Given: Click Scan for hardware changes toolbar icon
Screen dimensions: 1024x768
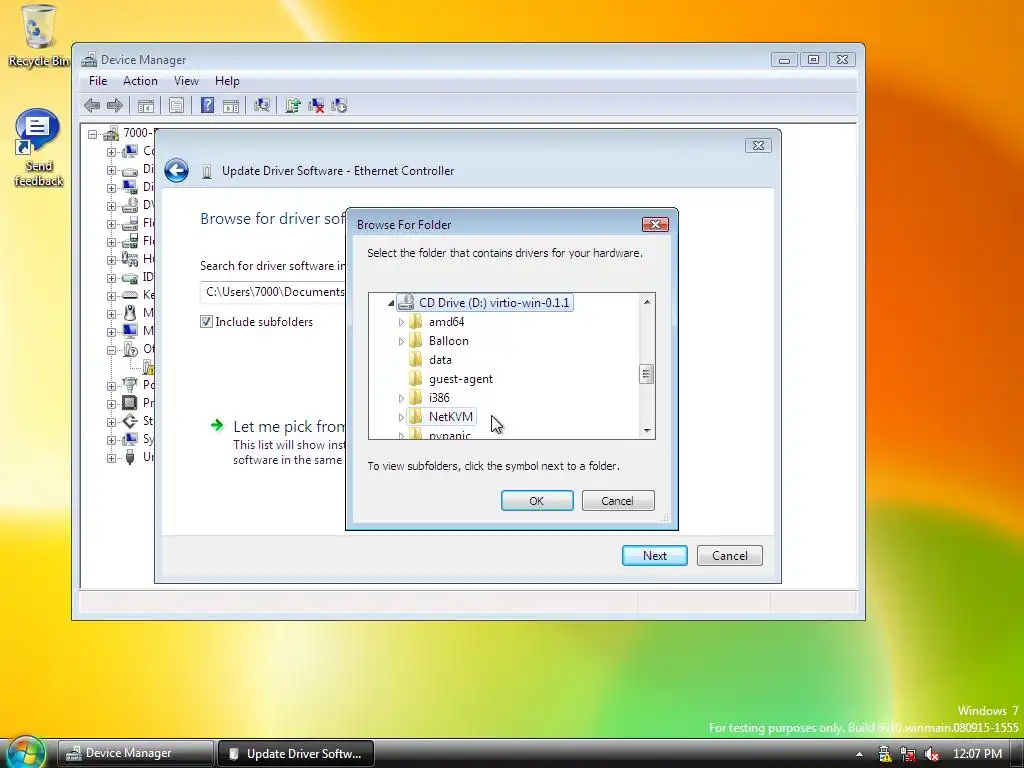Looking at the screenshot, I should click(x=262, y=105).
